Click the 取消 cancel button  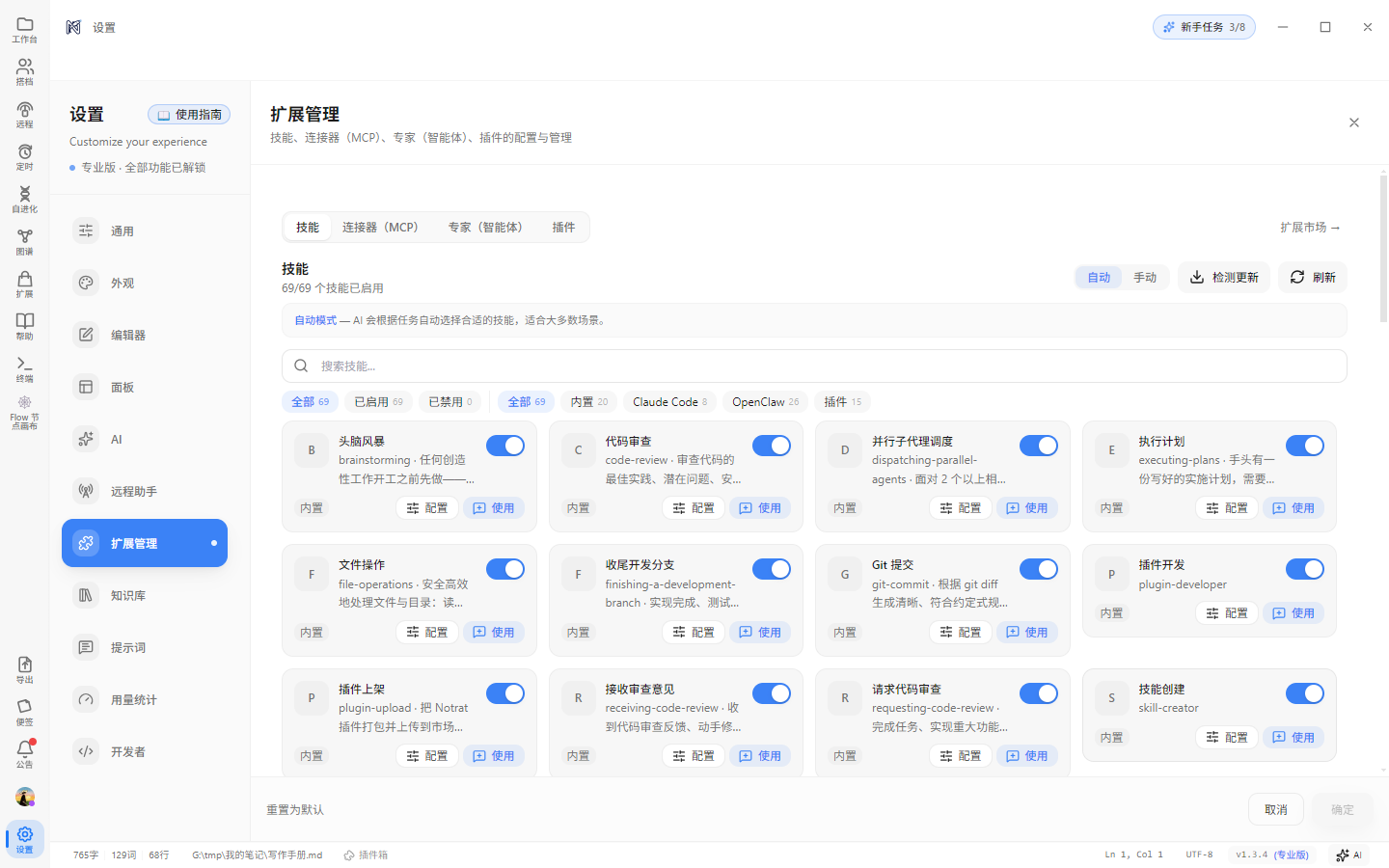point(1276,810)
